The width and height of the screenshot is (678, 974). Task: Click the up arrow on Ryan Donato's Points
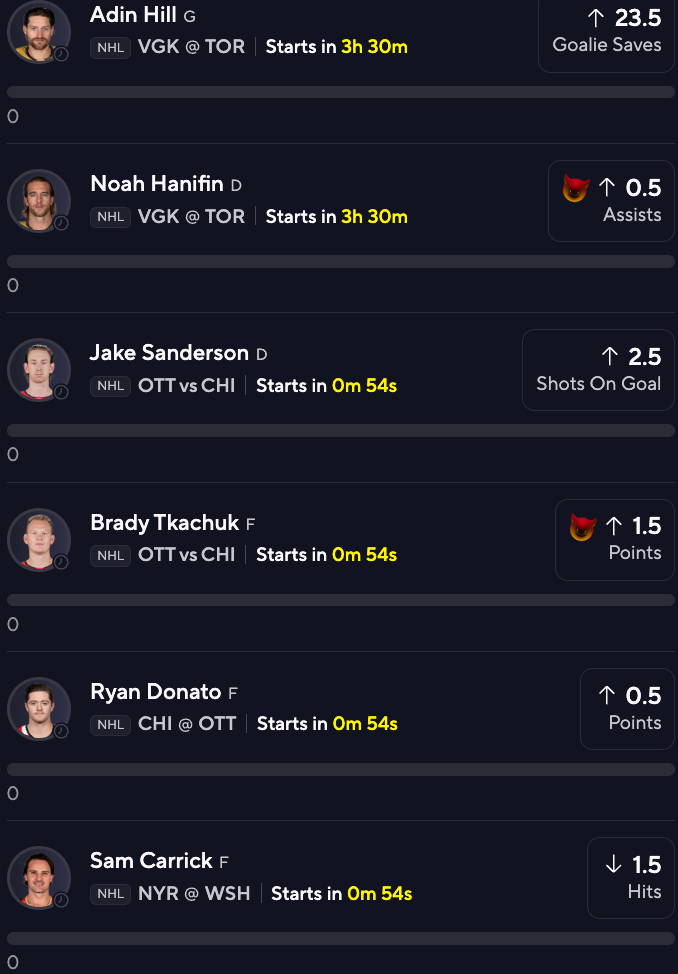click(x=607, y=694)
